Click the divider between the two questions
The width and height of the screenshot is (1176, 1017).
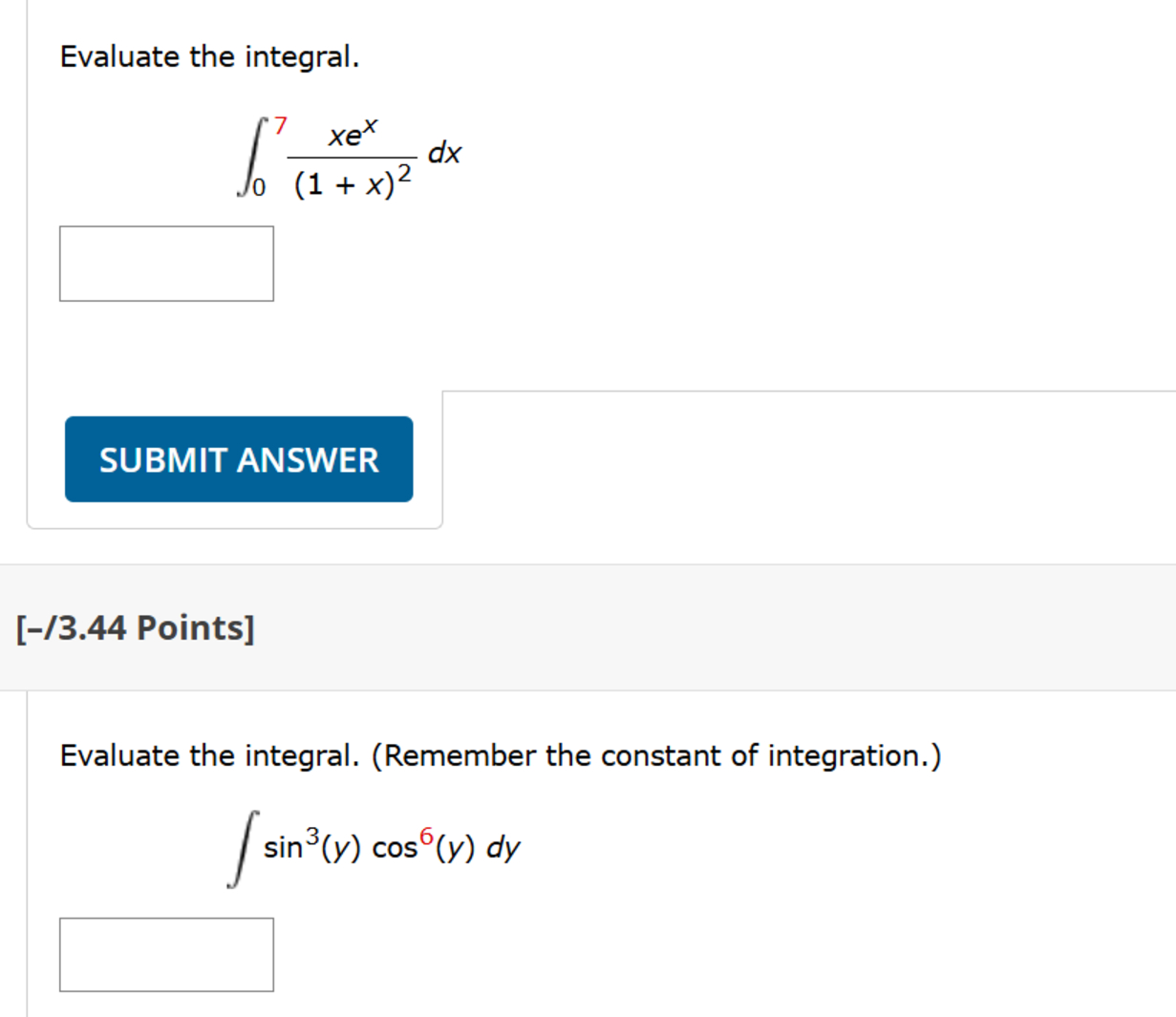coord(588,563)
